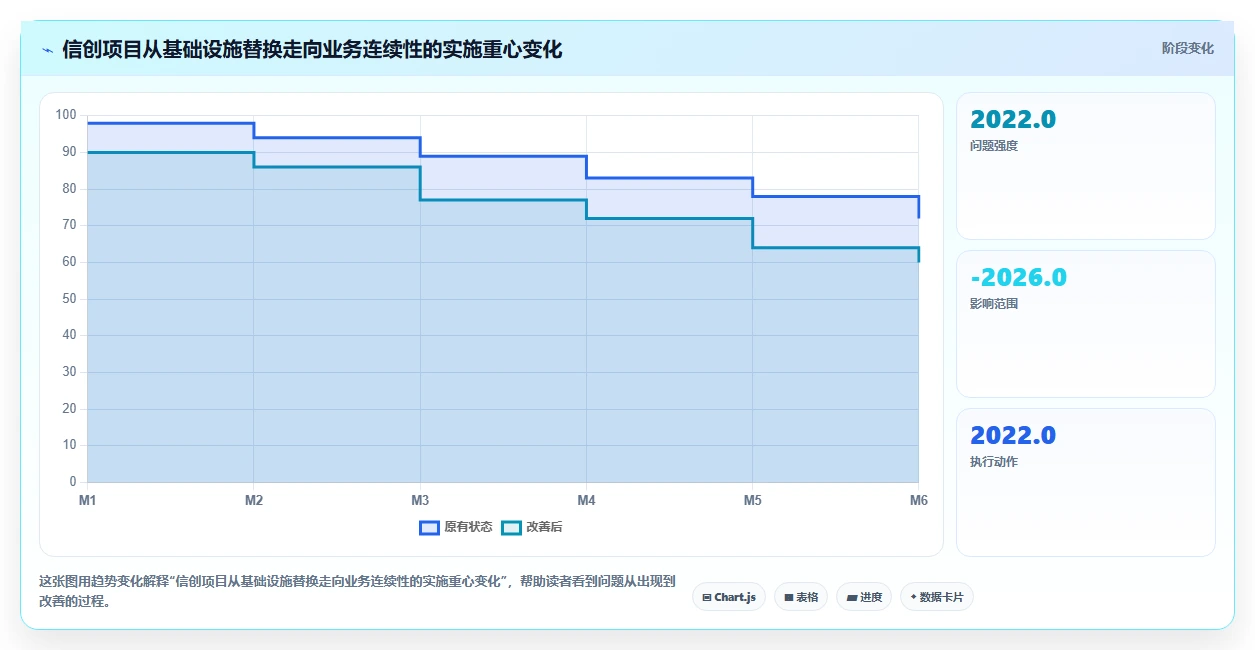Open the 问题强度 card
Image resolution: width=1255 pixels, height=650 pixels.
pyautogui.click(x=1086, y=166)
